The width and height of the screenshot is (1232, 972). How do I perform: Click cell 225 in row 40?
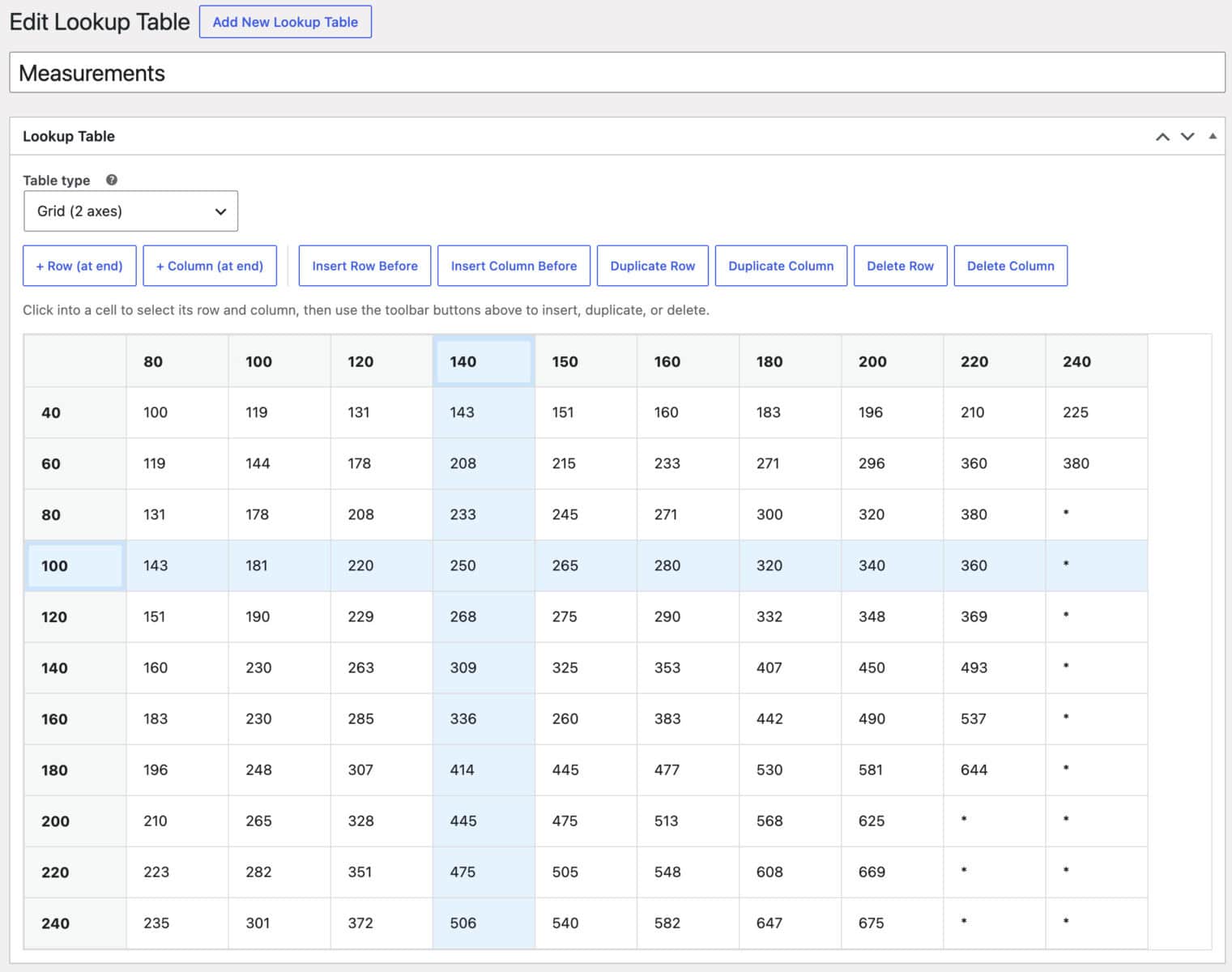pos(1097,412)
